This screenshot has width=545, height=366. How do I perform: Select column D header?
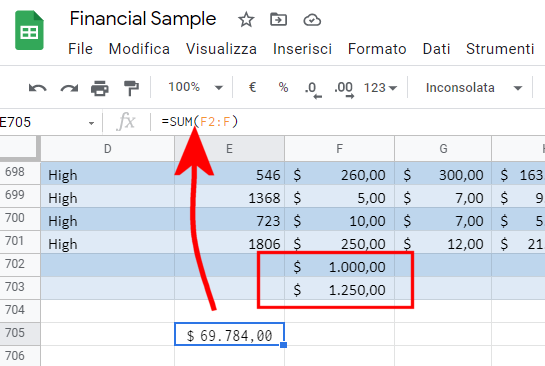pos(107,149)
